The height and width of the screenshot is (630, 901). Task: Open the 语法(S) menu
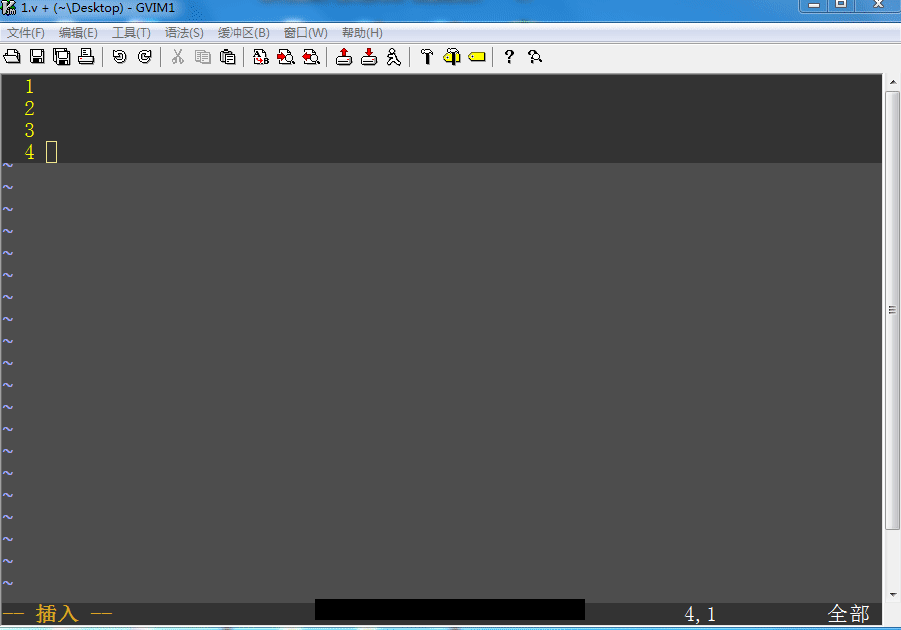[x=182, y=32]
